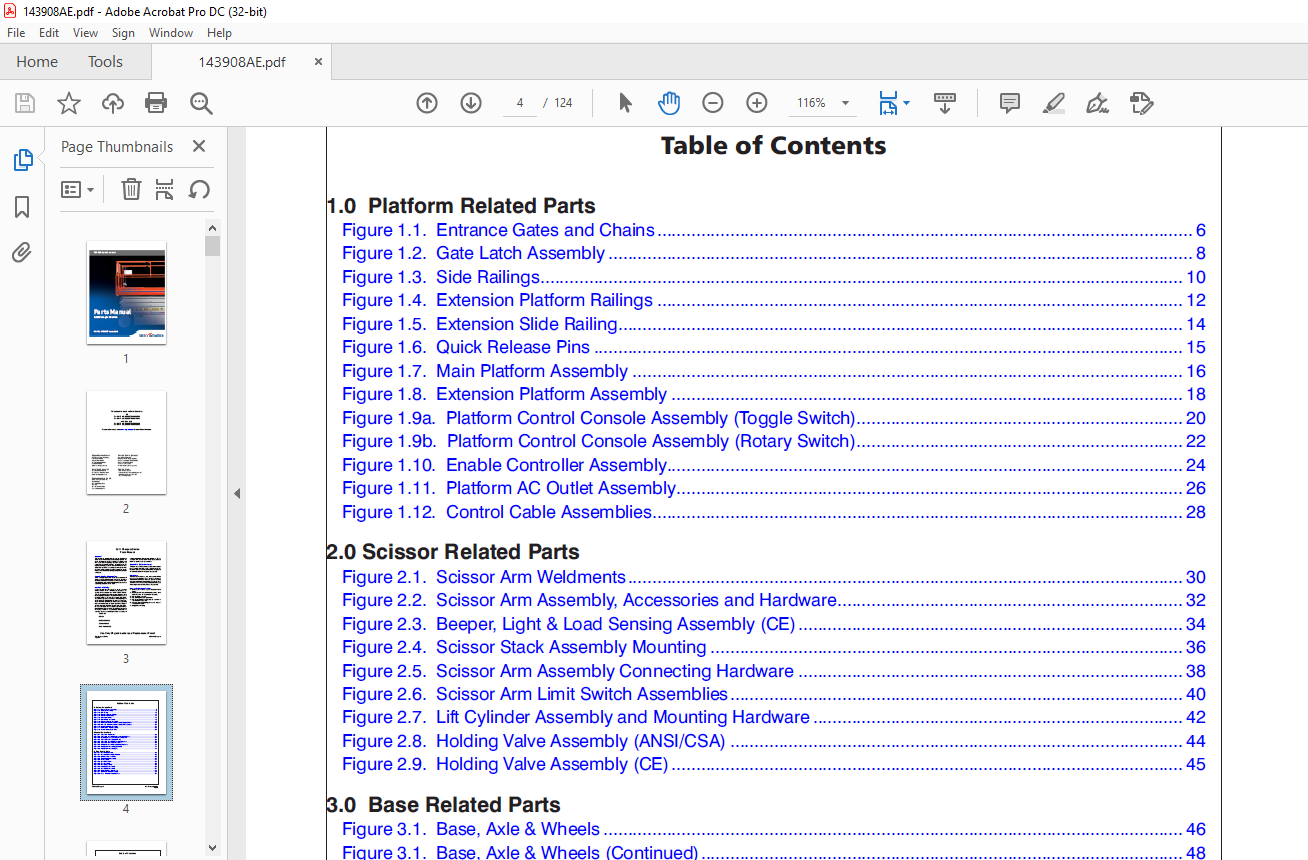Collapse the navigation pane arrow
1308x860 pixels.
(x=237, y=493)
